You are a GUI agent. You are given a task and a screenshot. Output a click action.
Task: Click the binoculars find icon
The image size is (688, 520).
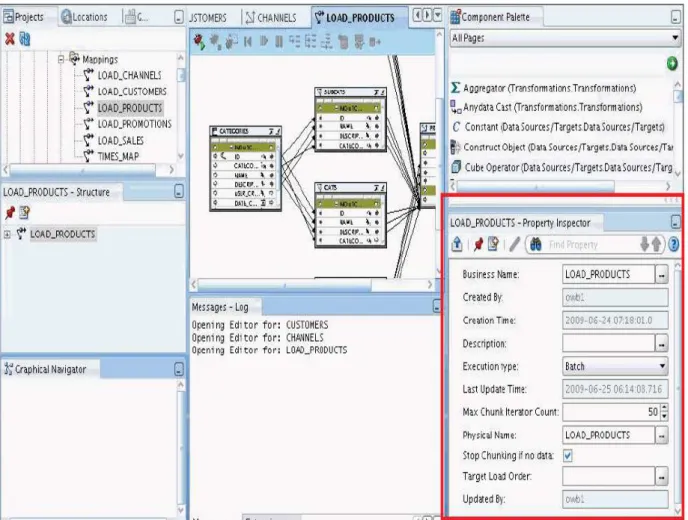(x=536, y=244)
